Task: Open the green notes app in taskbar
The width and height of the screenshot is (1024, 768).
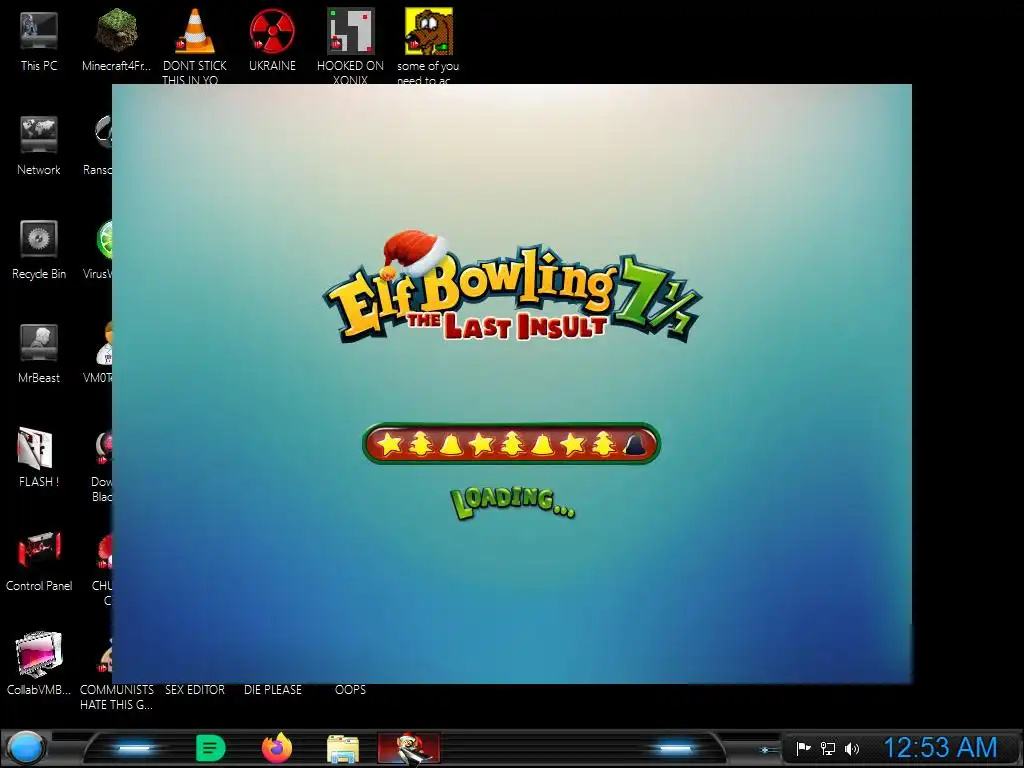Action: coord(210,748)
